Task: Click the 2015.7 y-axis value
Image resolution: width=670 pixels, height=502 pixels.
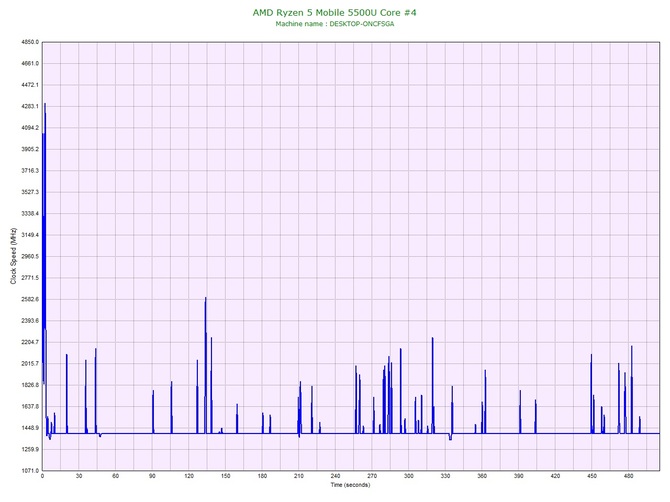Action: (x=30, y=364)
